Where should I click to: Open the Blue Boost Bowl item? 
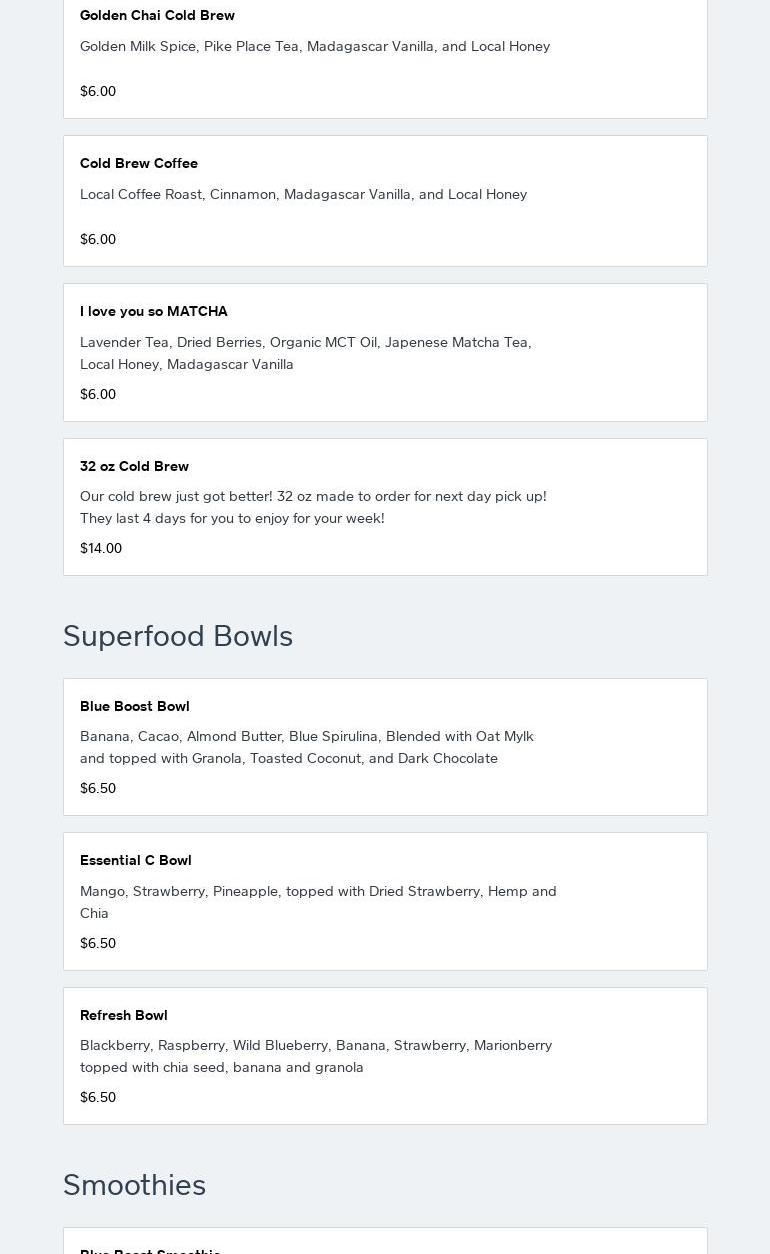(x=135, y=706)
